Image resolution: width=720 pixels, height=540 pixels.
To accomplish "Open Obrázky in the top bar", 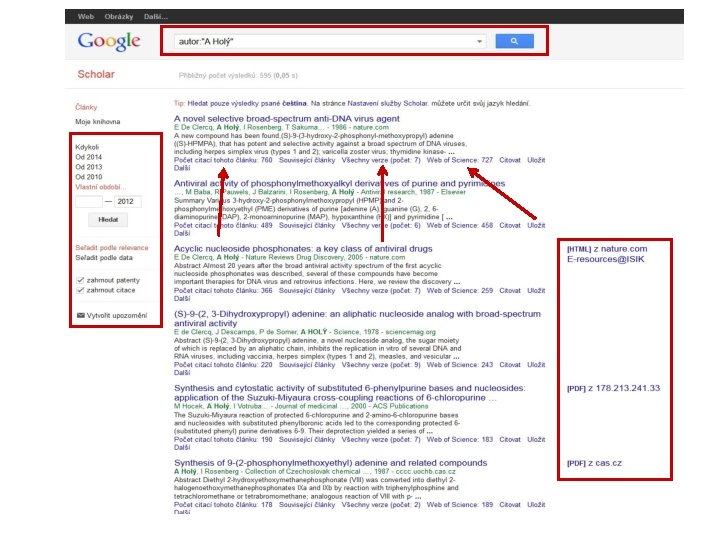I will tap(118, 17).
